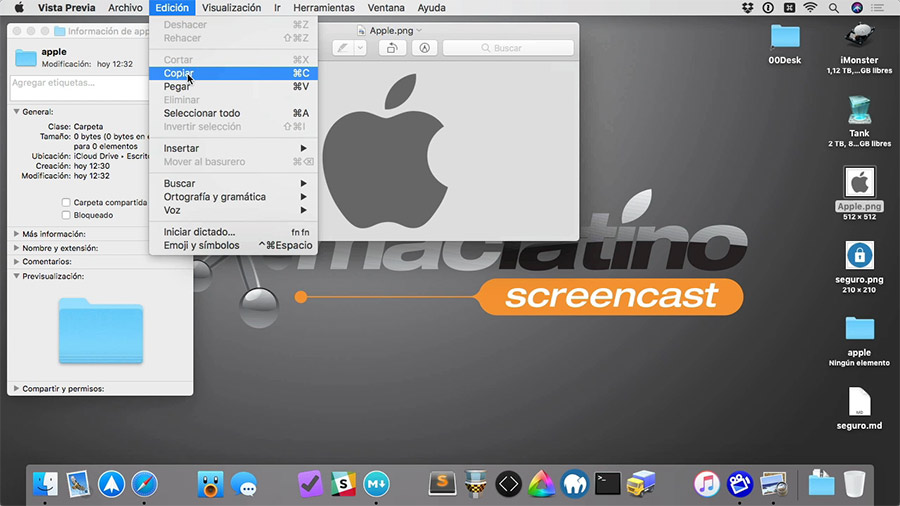900x506 pixels.
Task: Open Spotlight search magnifier icon
Action: tap(833, 7)
